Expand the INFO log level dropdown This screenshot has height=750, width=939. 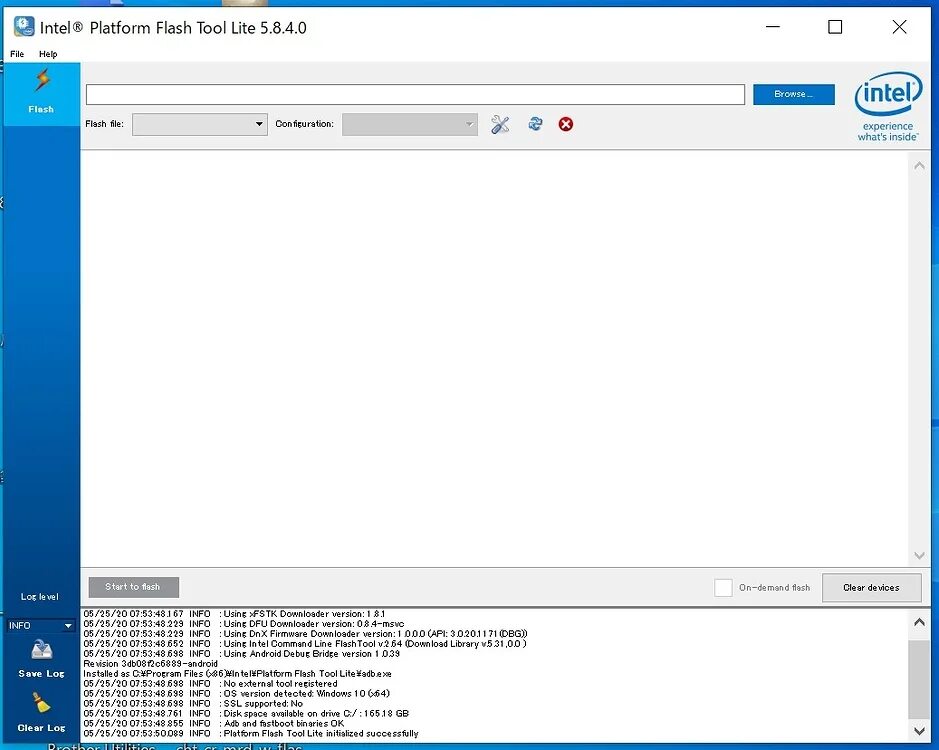pyautogui.click(x=41, y=625)
